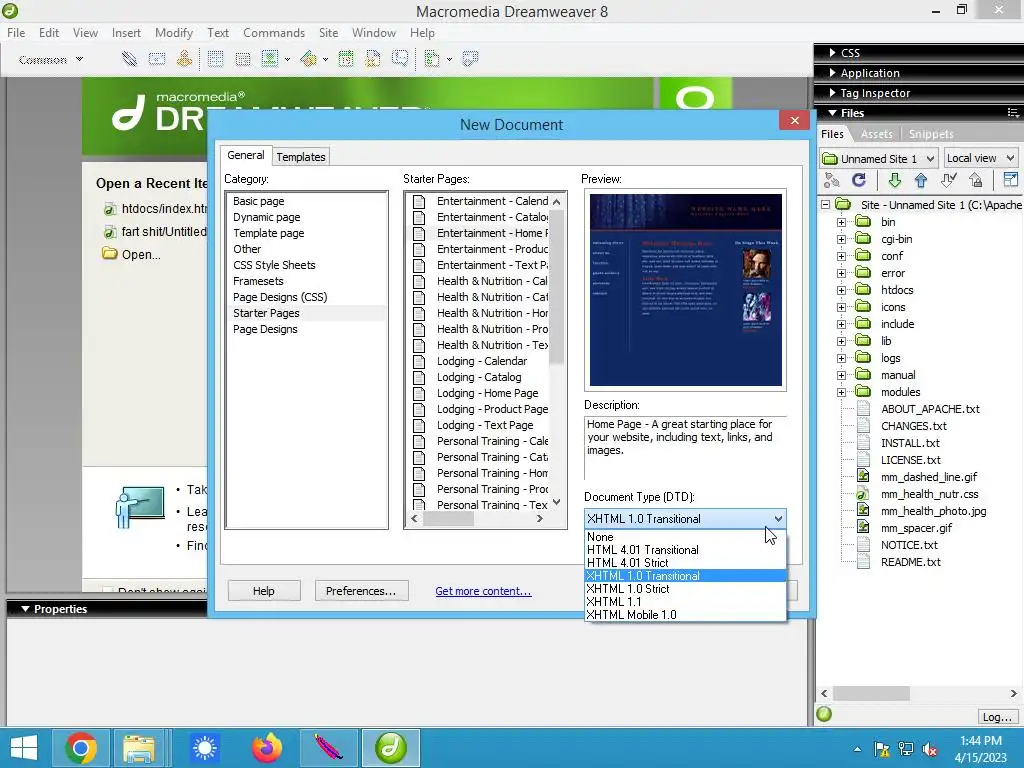The image size is (1024, 768).
Task: Click the Media insert icon
Action: tap(308, 59)
